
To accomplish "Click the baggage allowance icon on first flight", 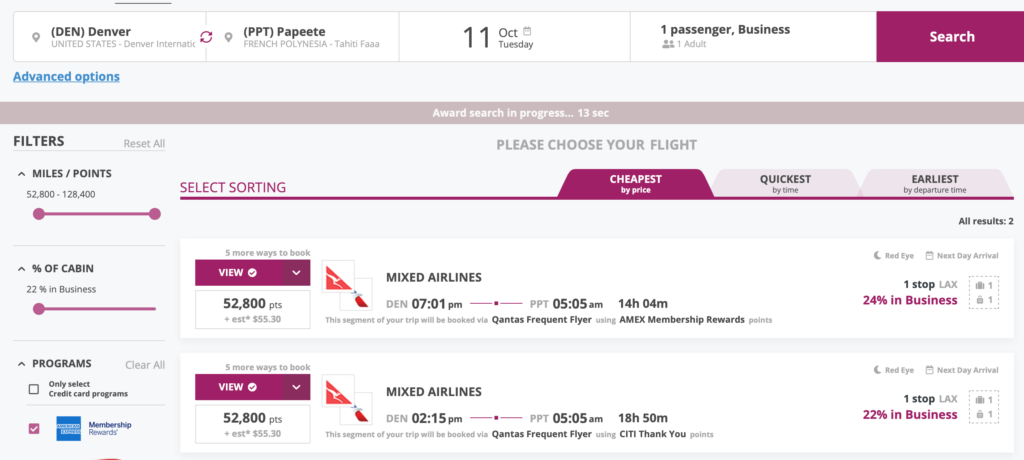I will click(x=983, y=293).
